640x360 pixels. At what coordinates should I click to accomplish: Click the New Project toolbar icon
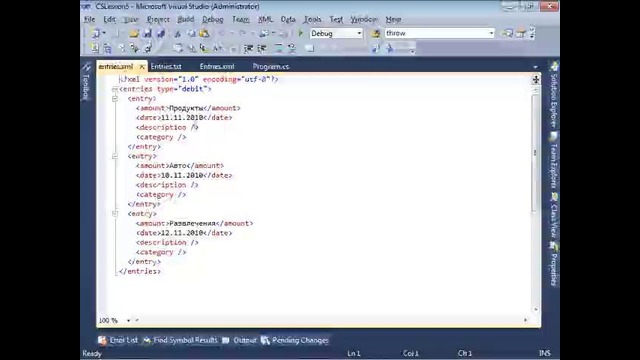(96, 33)
